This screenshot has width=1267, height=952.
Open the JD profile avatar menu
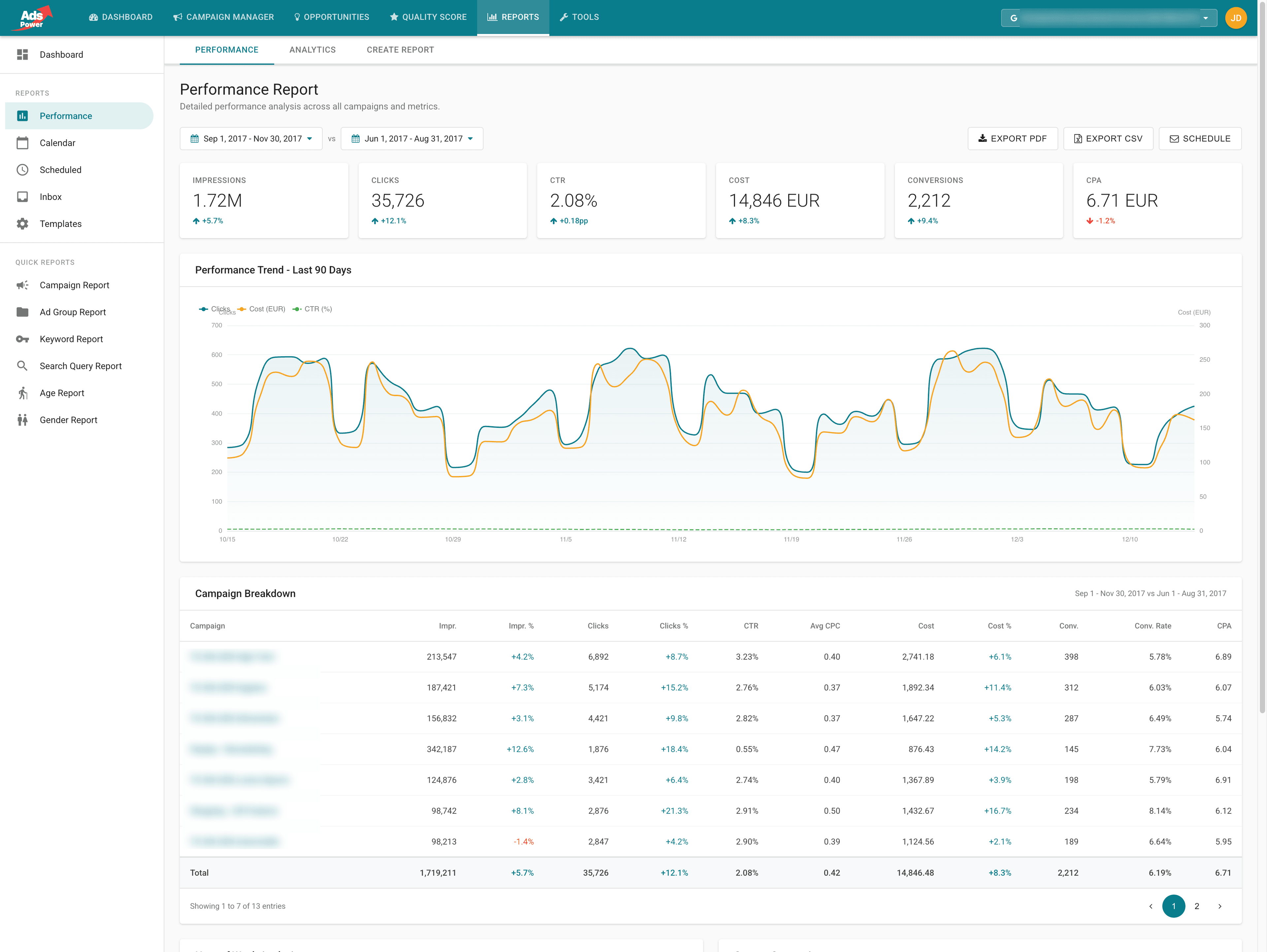[x=1236, y=18]
